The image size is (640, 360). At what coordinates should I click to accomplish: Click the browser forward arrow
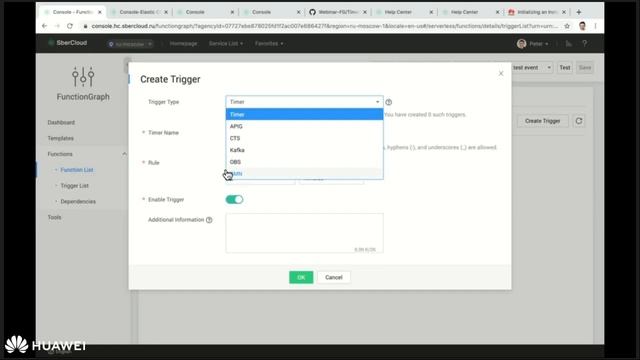[x=57, y=26]
